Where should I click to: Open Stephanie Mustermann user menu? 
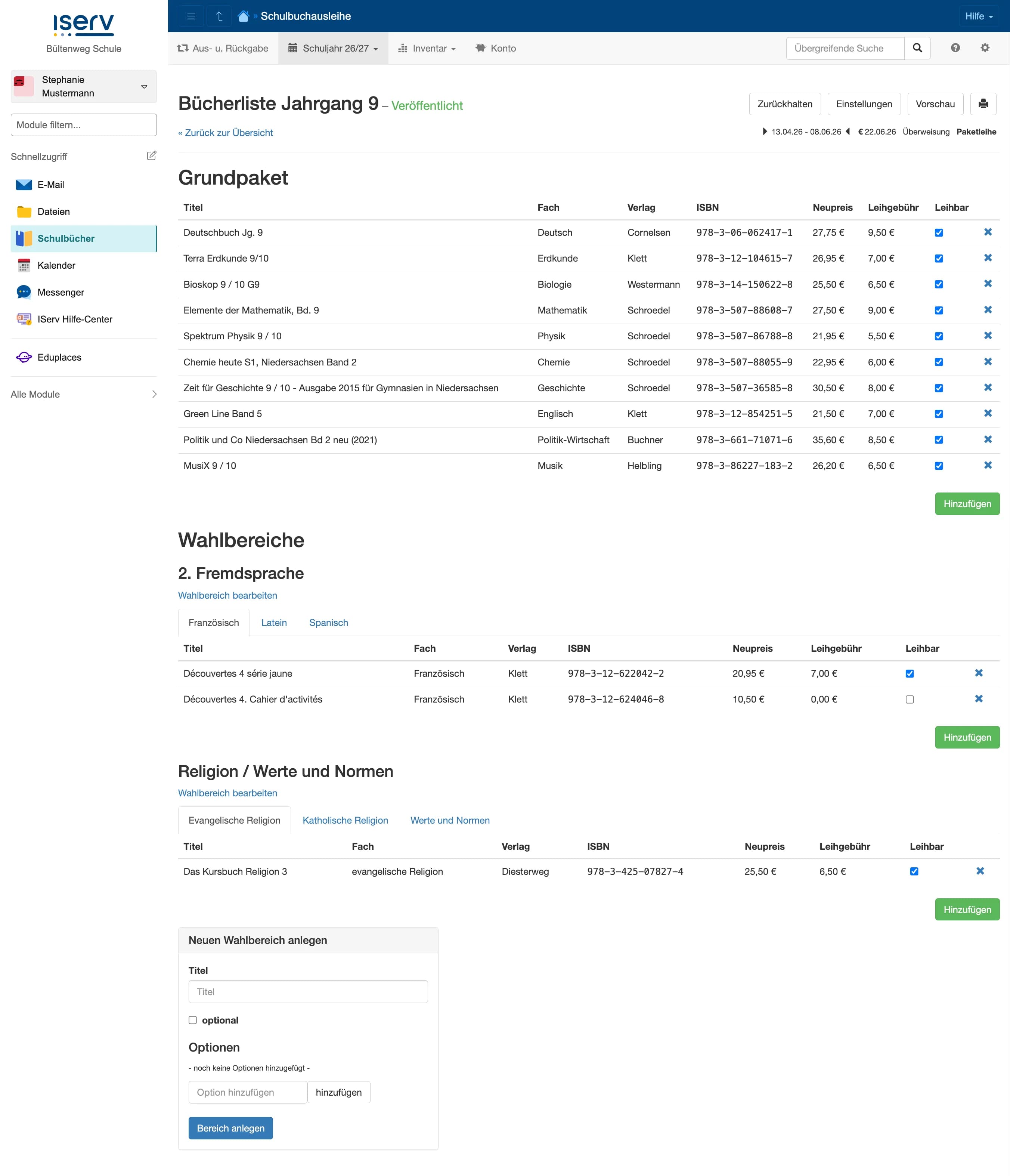click(83, 86)
